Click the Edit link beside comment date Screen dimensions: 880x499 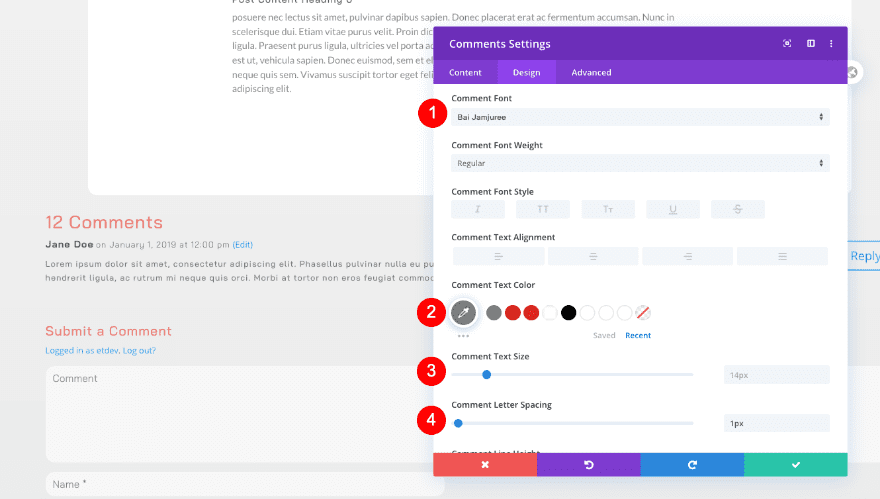(242, 245)
